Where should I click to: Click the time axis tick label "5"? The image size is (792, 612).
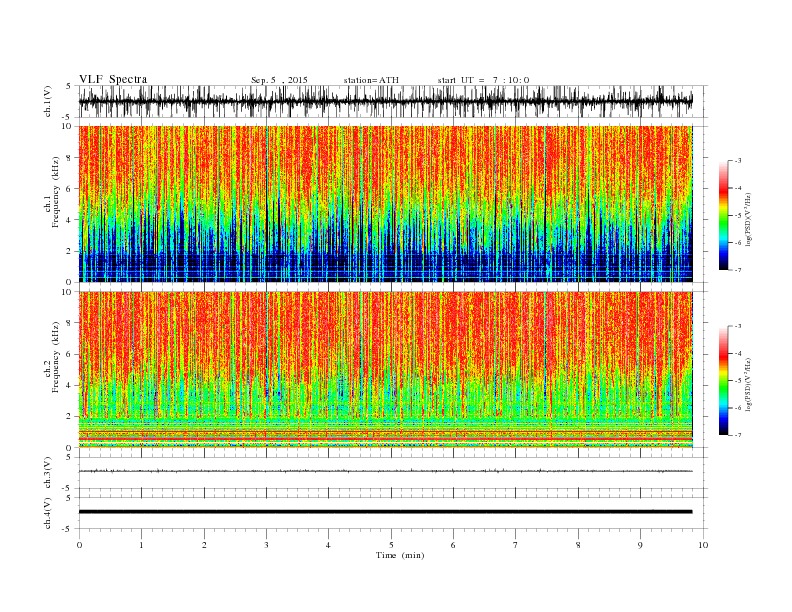[x=391, y=545]
